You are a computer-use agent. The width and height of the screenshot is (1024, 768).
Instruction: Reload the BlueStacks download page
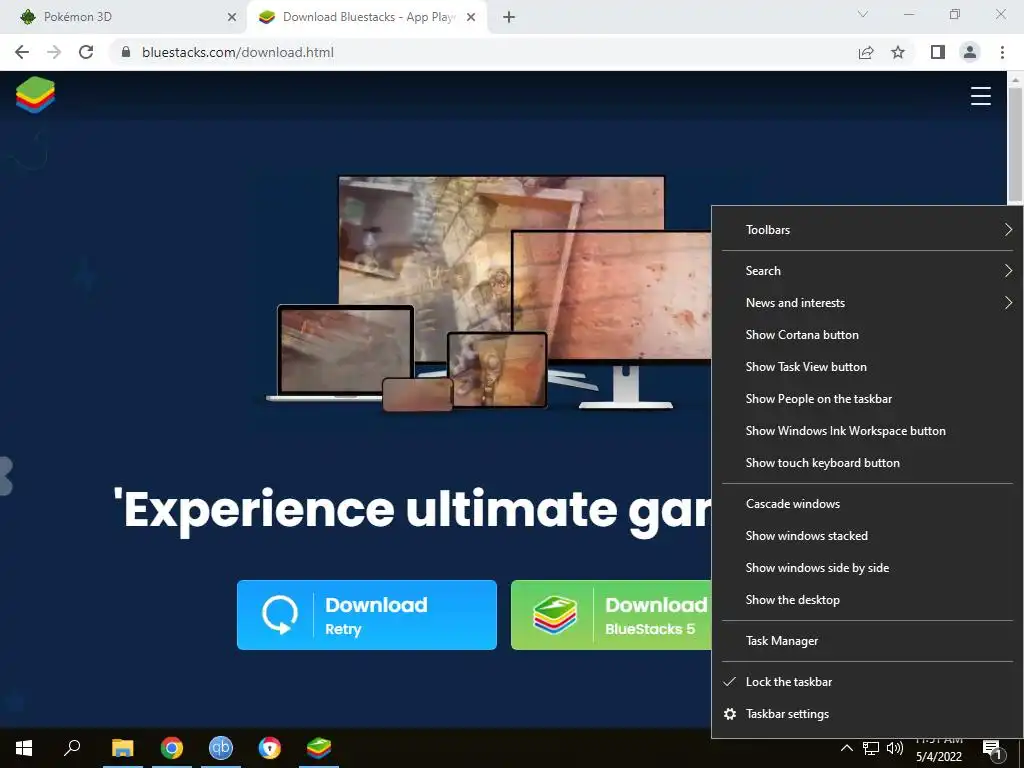pos(86,52)
